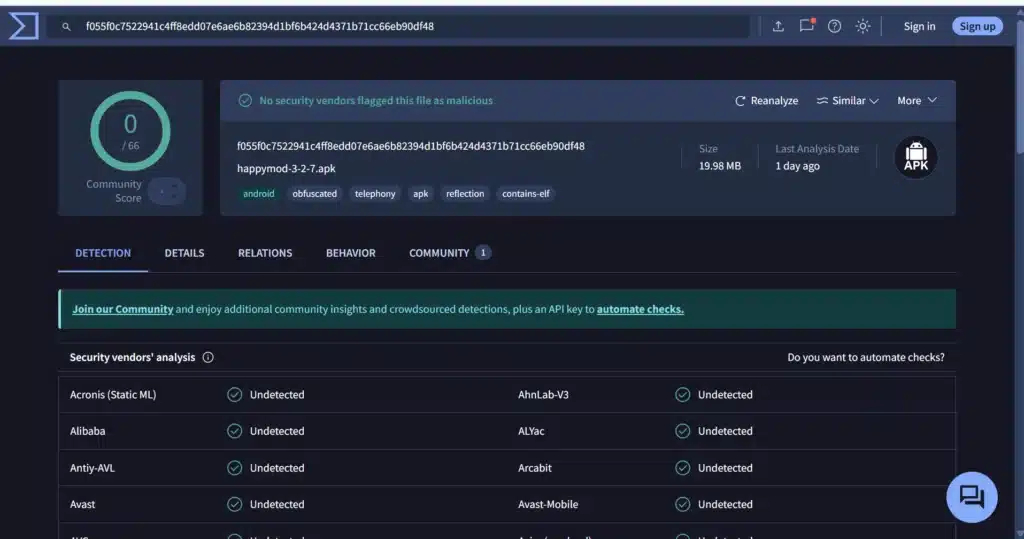This screenshot has height=539, width=1024.
Task: Click the Alibaba vendor name
Action: tap(88, 431)
